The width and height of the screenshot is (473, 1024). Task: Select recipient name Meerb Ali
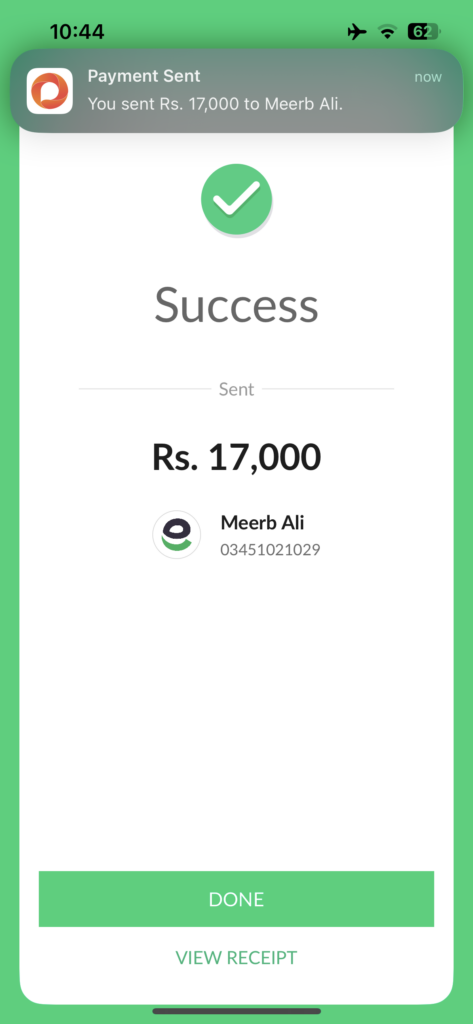(x=263, y=522)
